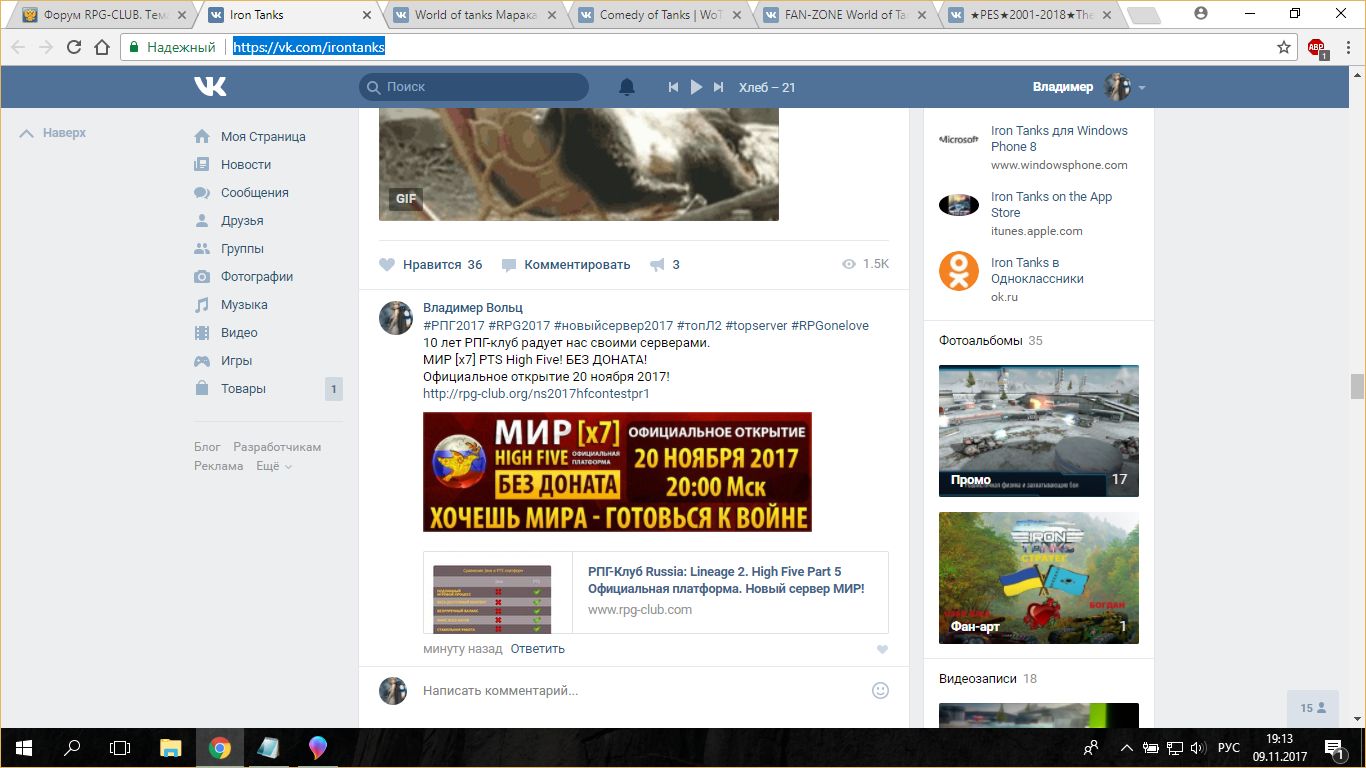Open Iron Tanks в Одноклассники link
Screen dimensions: 1366x768
1037,271
